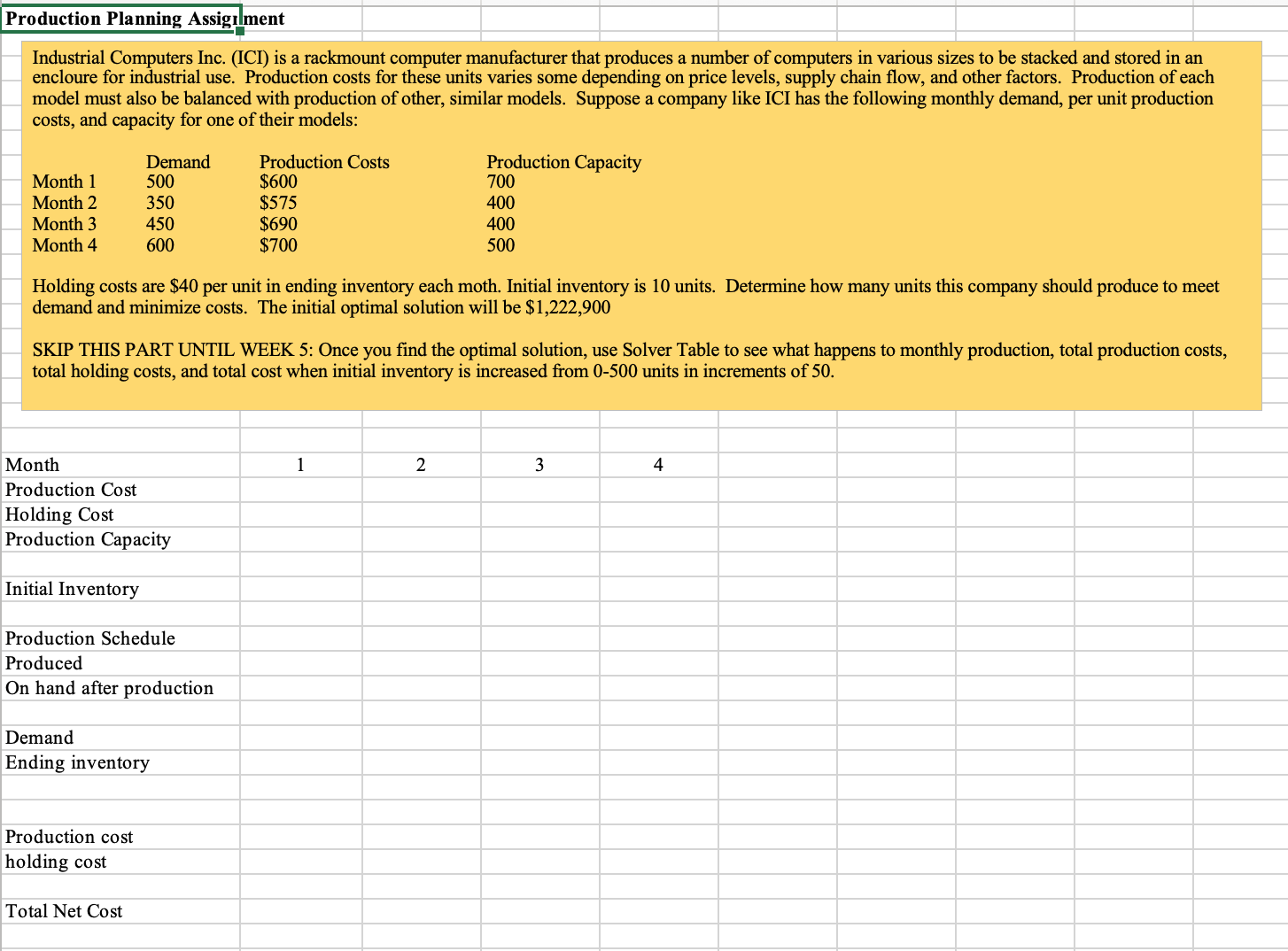This screenshot has height=951, width=1288.
Task: Select the "Demand" row label cell
Action: tap(120, 738)
